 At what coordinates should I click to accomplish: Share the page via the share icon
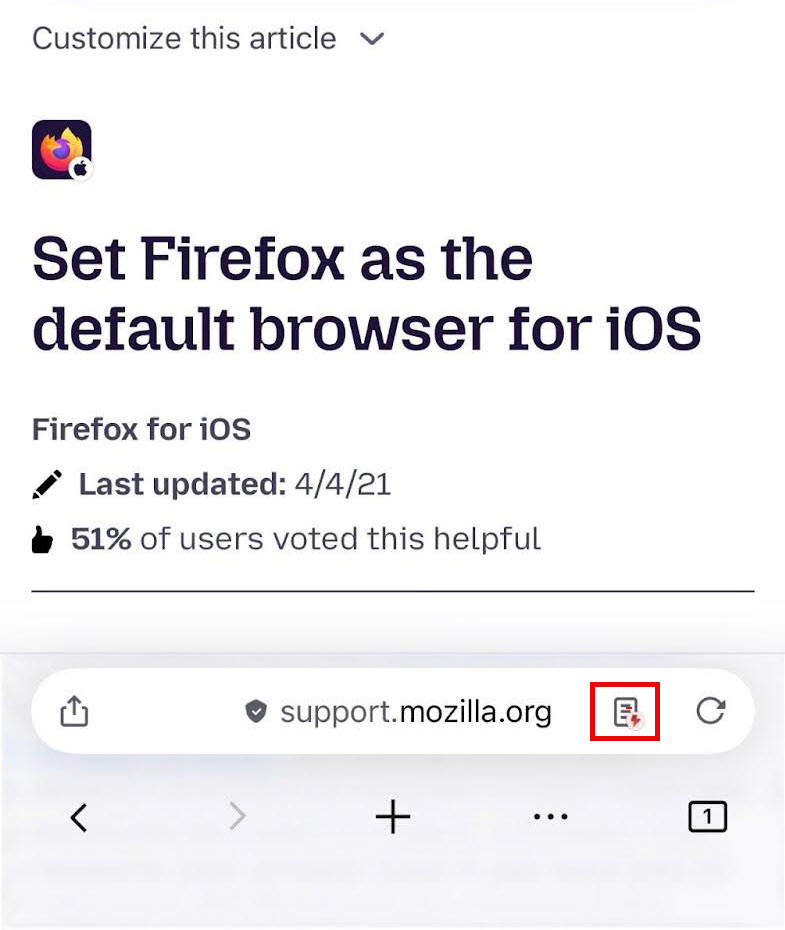click(73, 712)
